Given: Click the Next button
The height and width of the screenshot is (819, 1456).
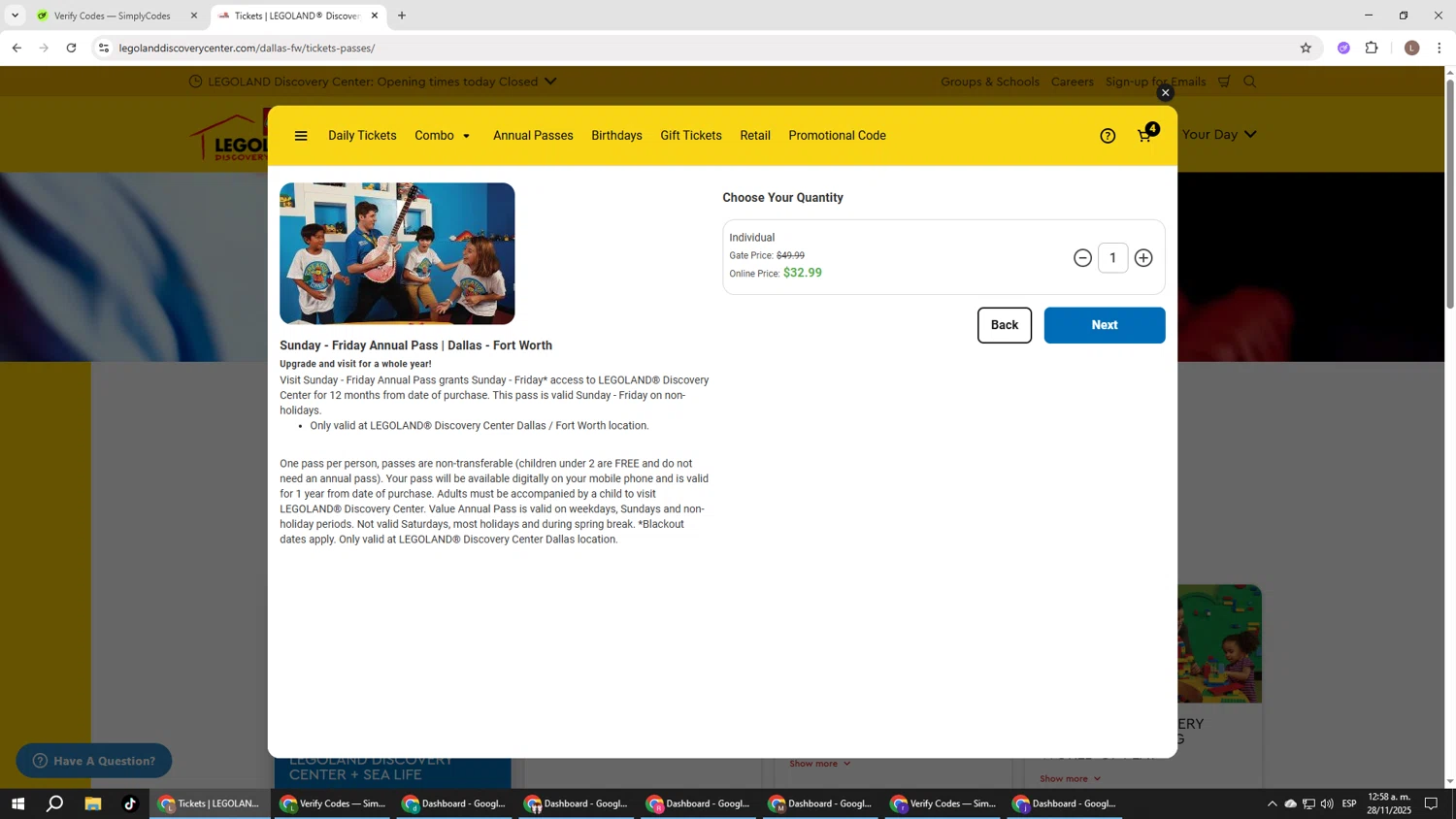Looking at the screenshot, I should [1105, 325].
